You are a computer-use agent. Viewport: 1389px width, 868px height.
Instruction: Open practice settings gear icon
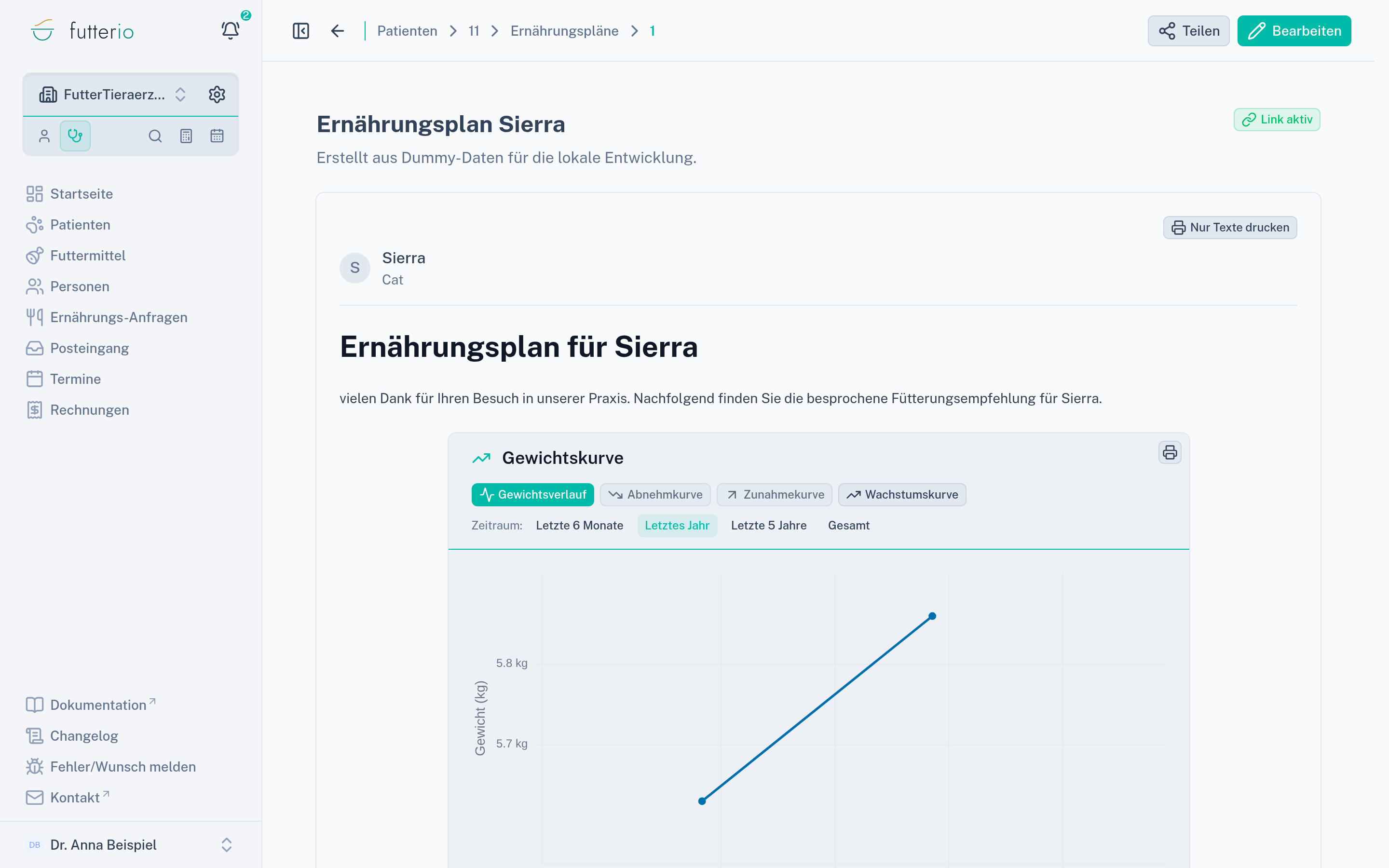[217, 95]
